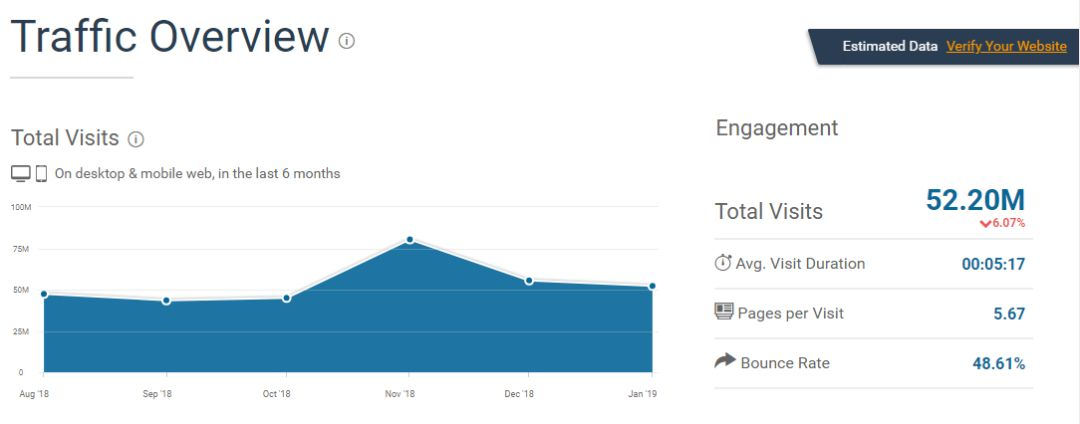Image resolution: width=1080 pixels, height=424 pixels.
Task: Select the Oct '18 chart data point
Action: tap(287, 298)
